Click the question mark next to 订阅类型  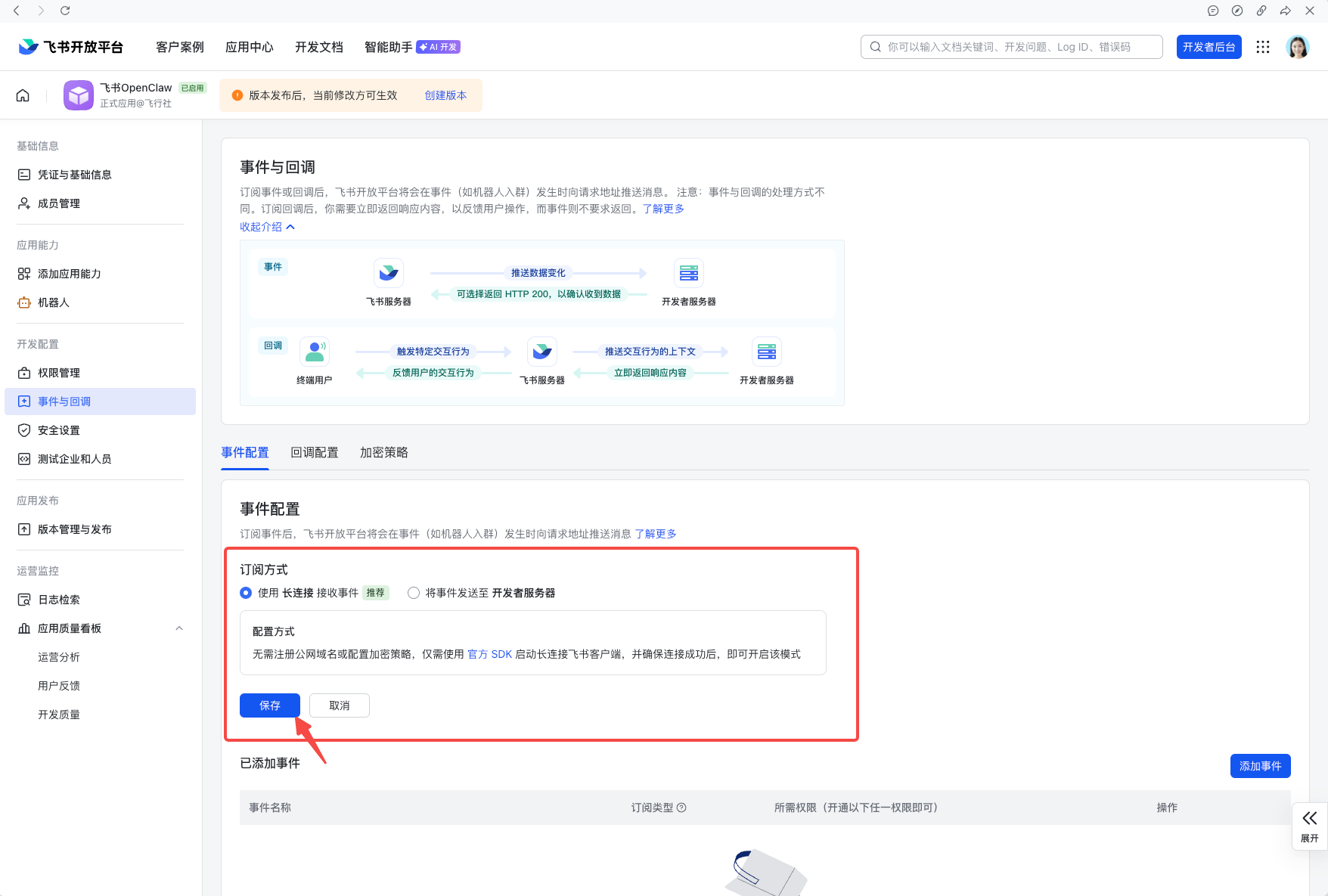(x=682, y=808)
